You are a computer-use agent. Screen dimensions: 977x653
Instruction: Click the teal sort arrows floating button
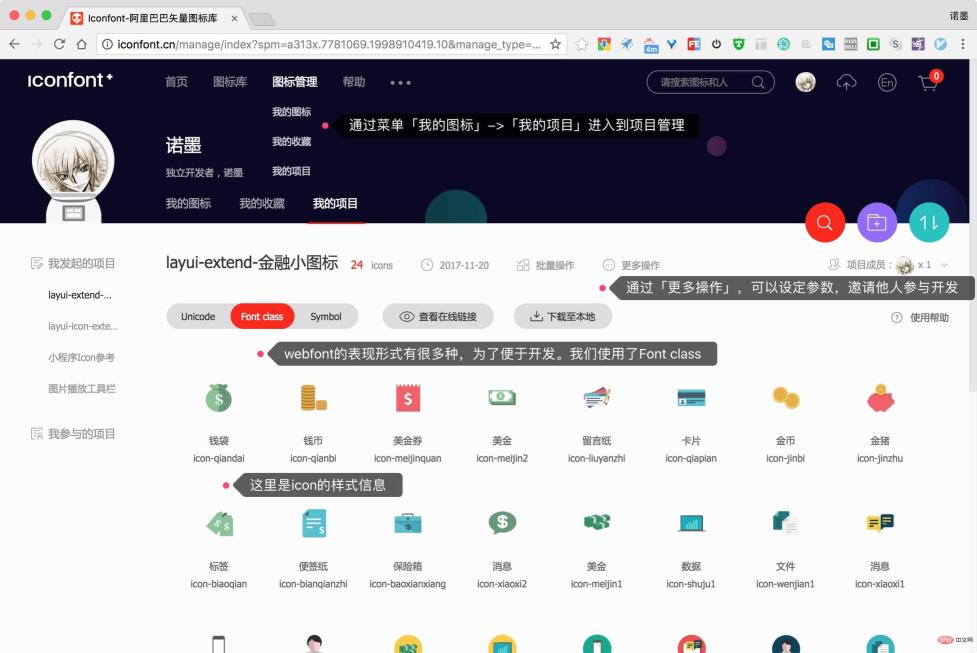coord(929,222)
